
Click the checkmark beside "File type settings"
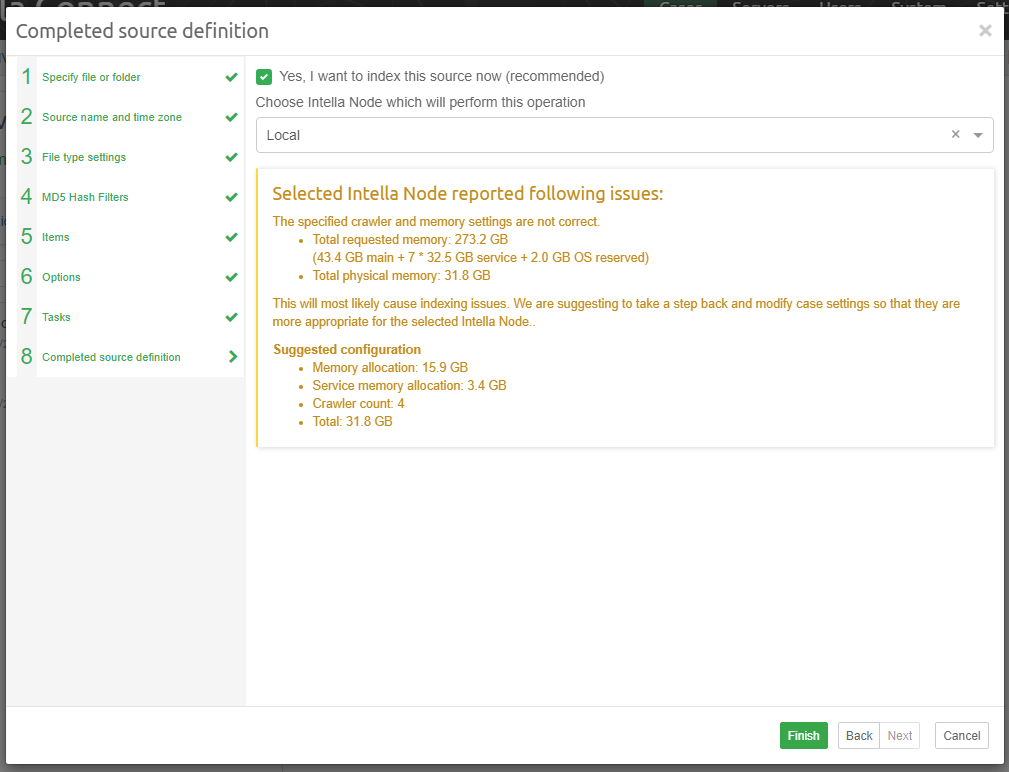click(231, 156)
